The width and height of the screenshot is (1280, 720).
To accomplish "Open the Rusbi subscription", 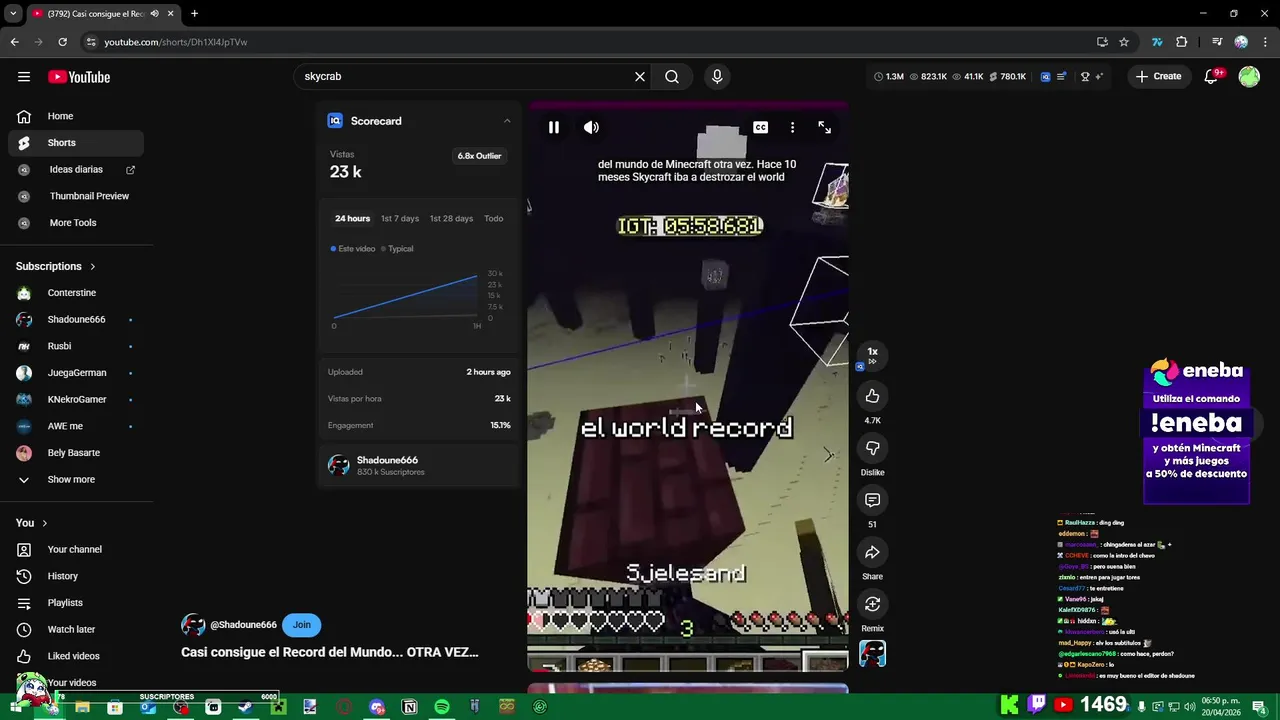I will tap(76, 346).
